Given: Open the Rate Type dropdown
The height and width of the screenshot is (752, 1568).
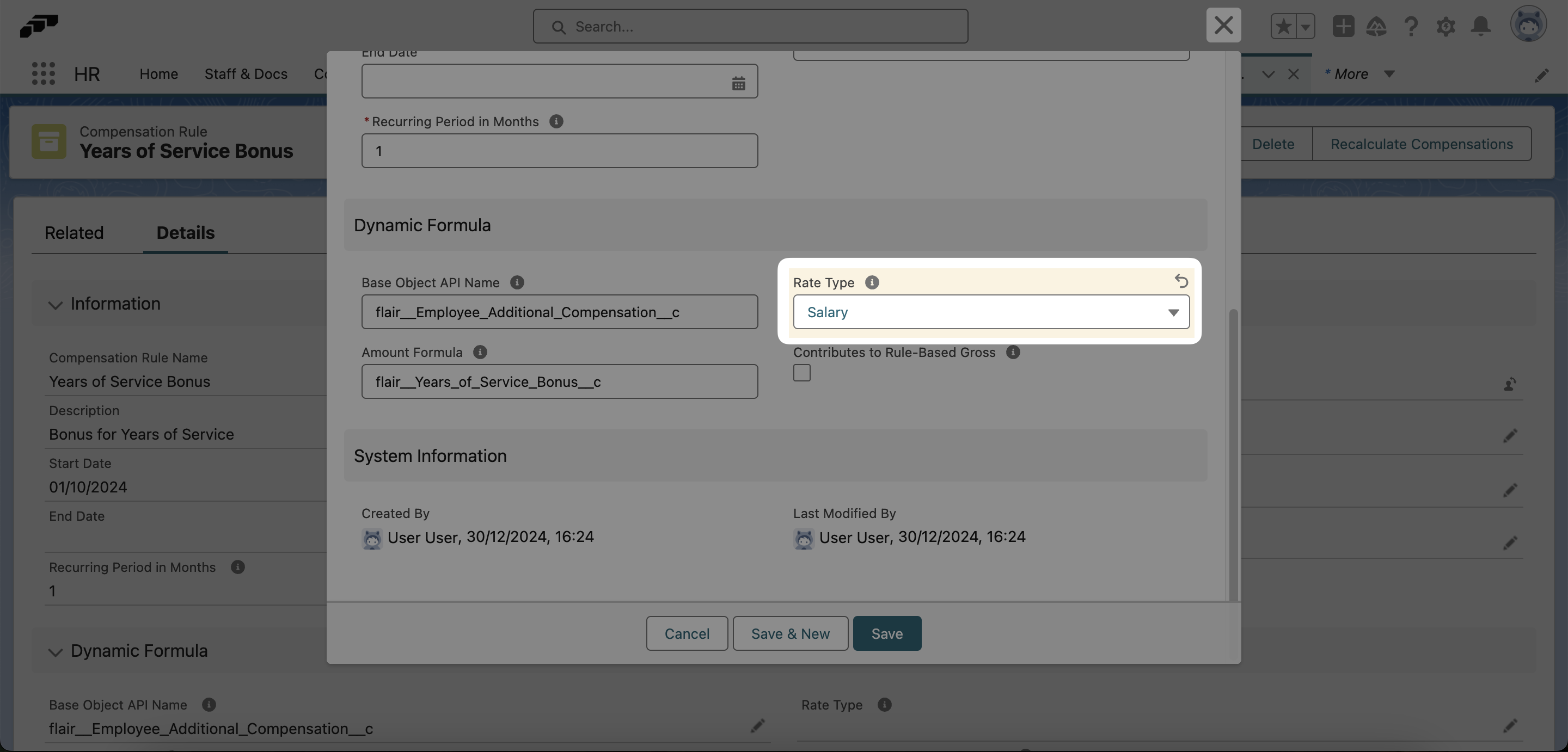Looking at the screenshot, I should coord(990,312).
